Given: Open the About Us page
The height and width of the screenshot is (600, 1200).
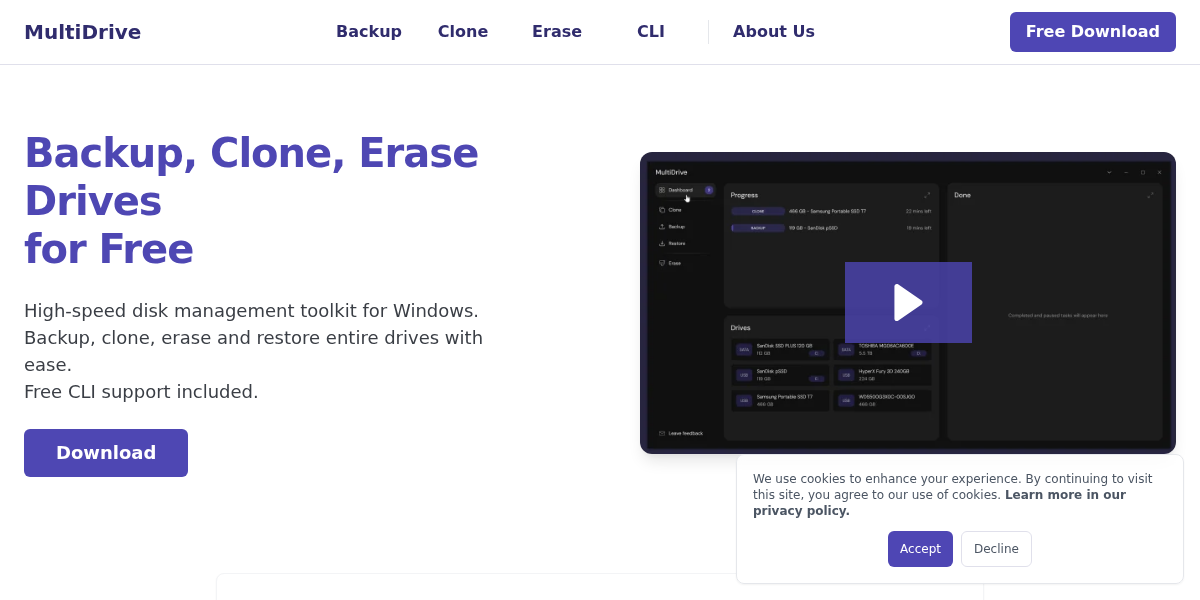Looking at the screenshot, I should pos(773,31).
